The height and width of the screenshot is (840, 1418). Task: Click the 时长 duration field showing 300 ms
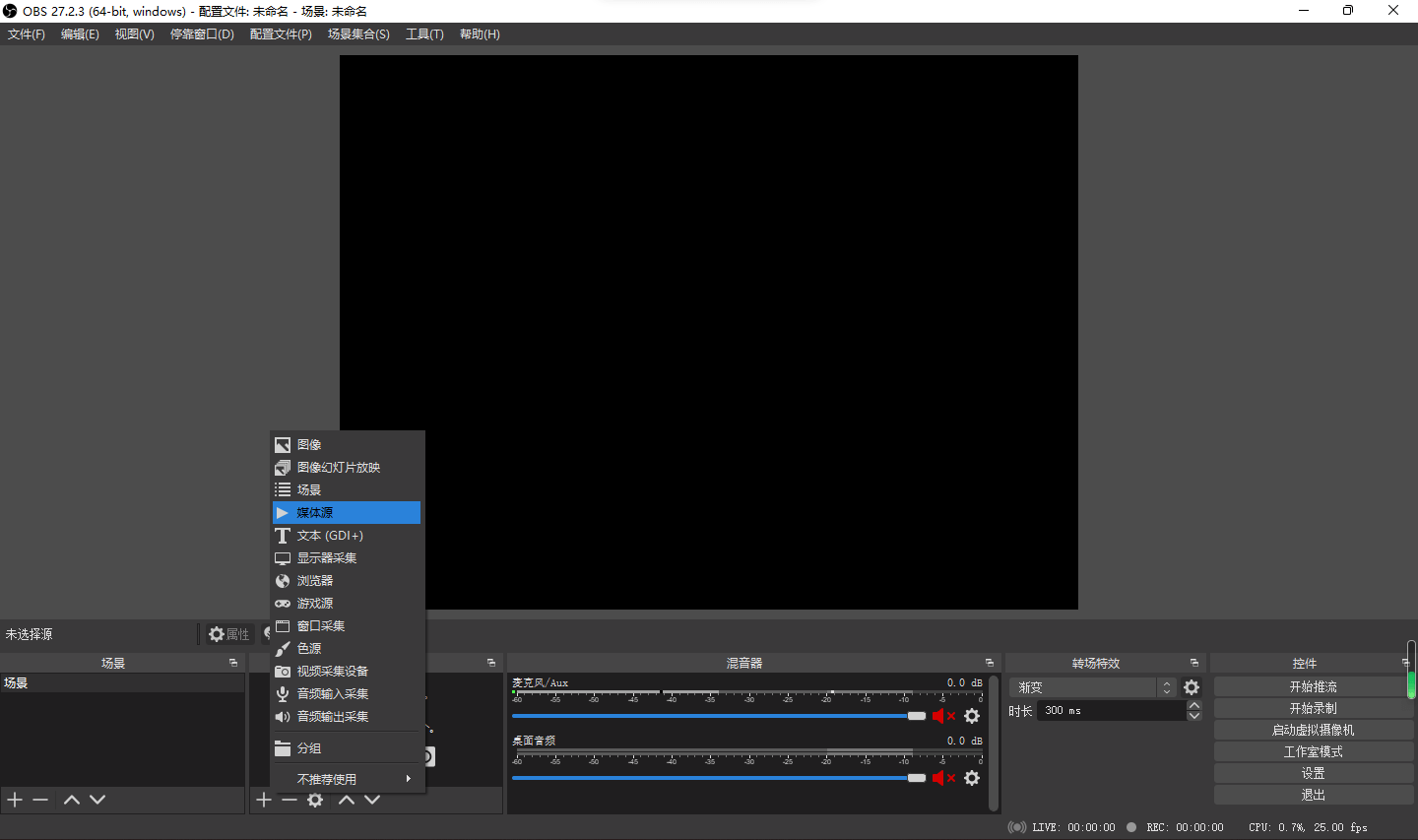(x=1111, y=710)
